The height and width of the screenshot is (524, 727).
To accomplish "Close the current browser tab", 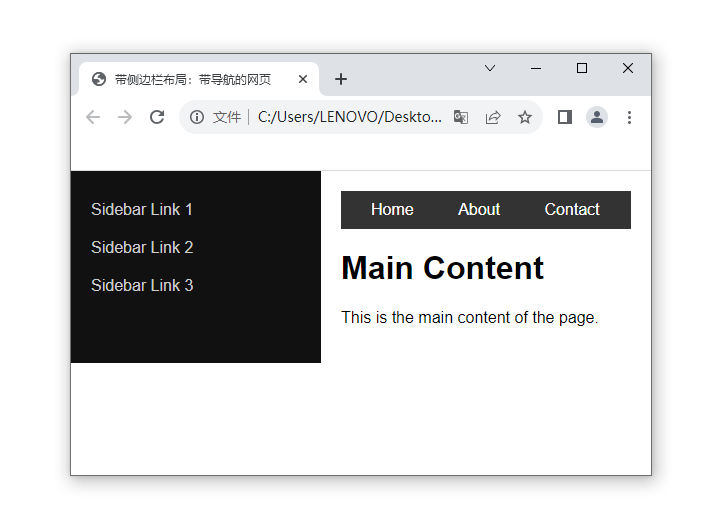I will click(x=303, y=79).
